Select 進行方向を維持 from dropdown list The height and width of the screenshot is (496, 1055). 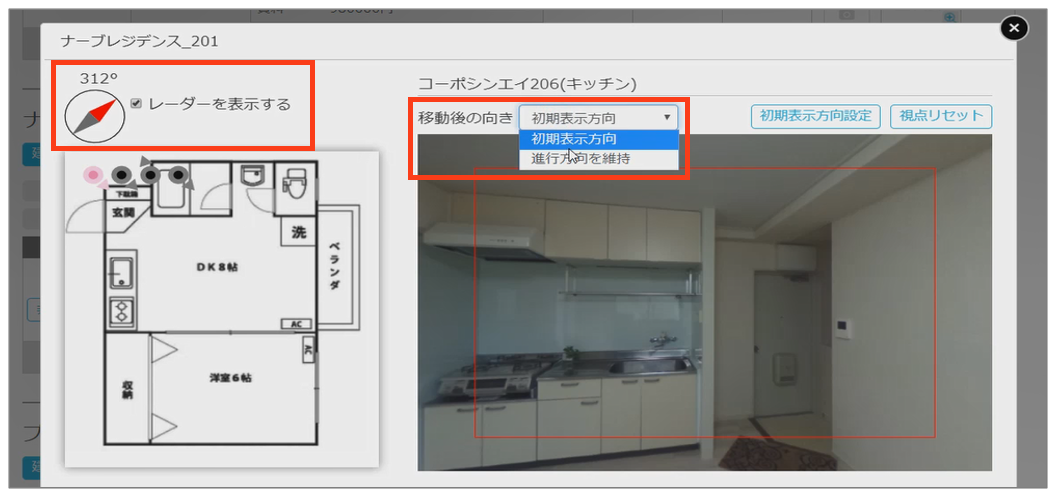598,159
